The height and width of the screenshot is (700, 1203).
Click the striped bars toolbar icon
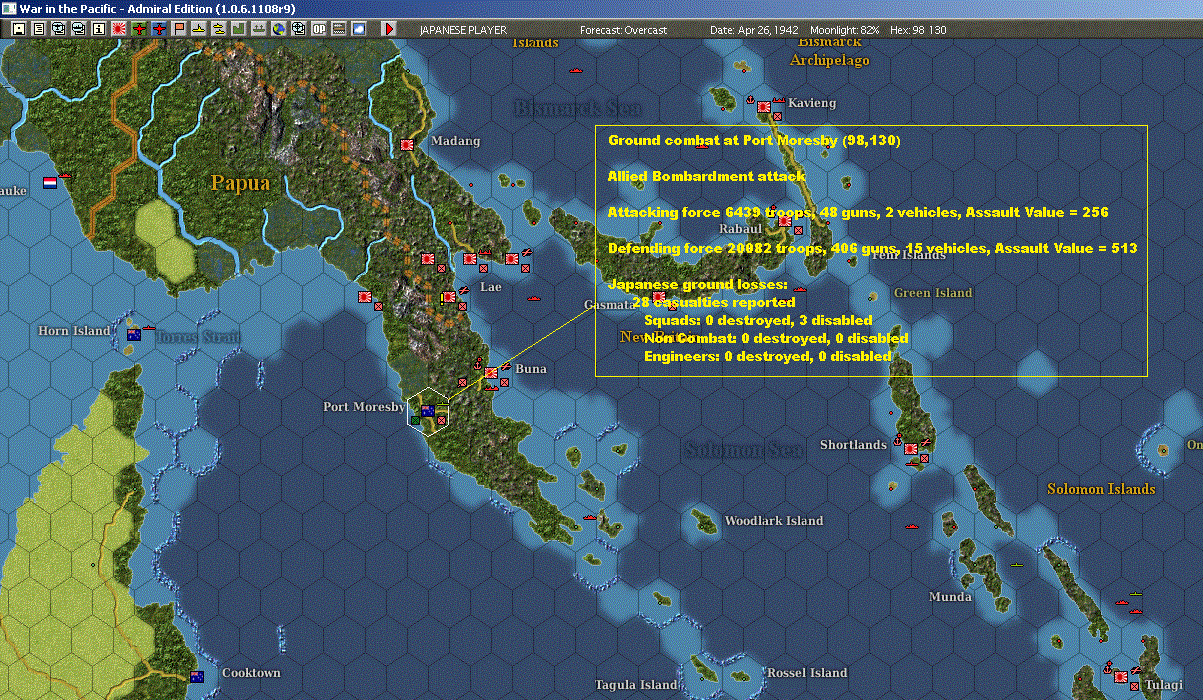339,29
